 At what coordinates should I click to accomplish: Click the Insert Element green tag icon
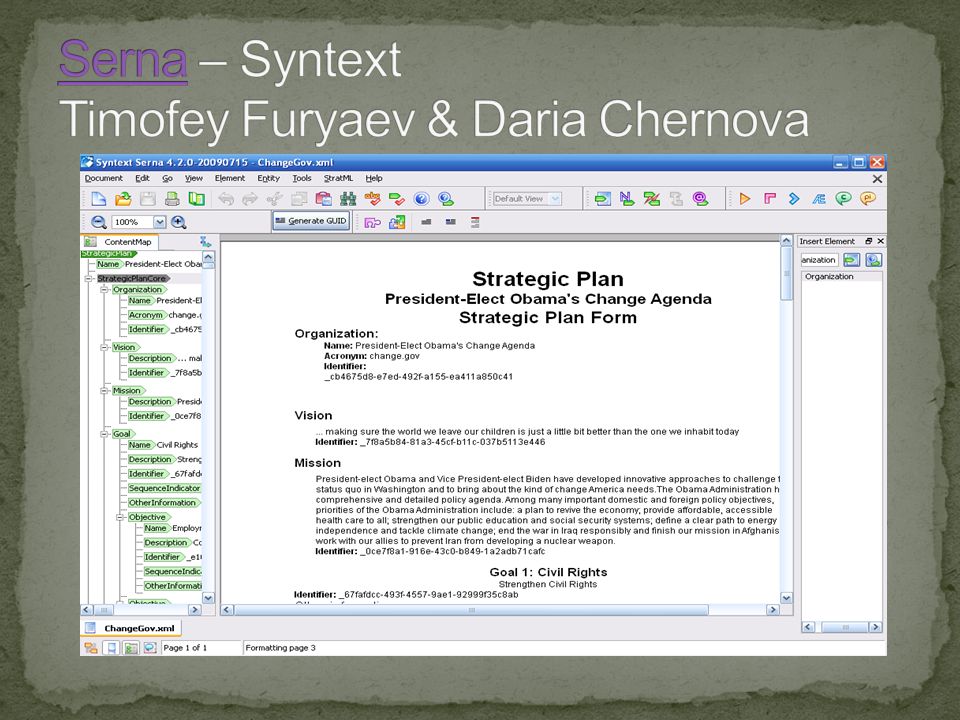pos(602,199)
